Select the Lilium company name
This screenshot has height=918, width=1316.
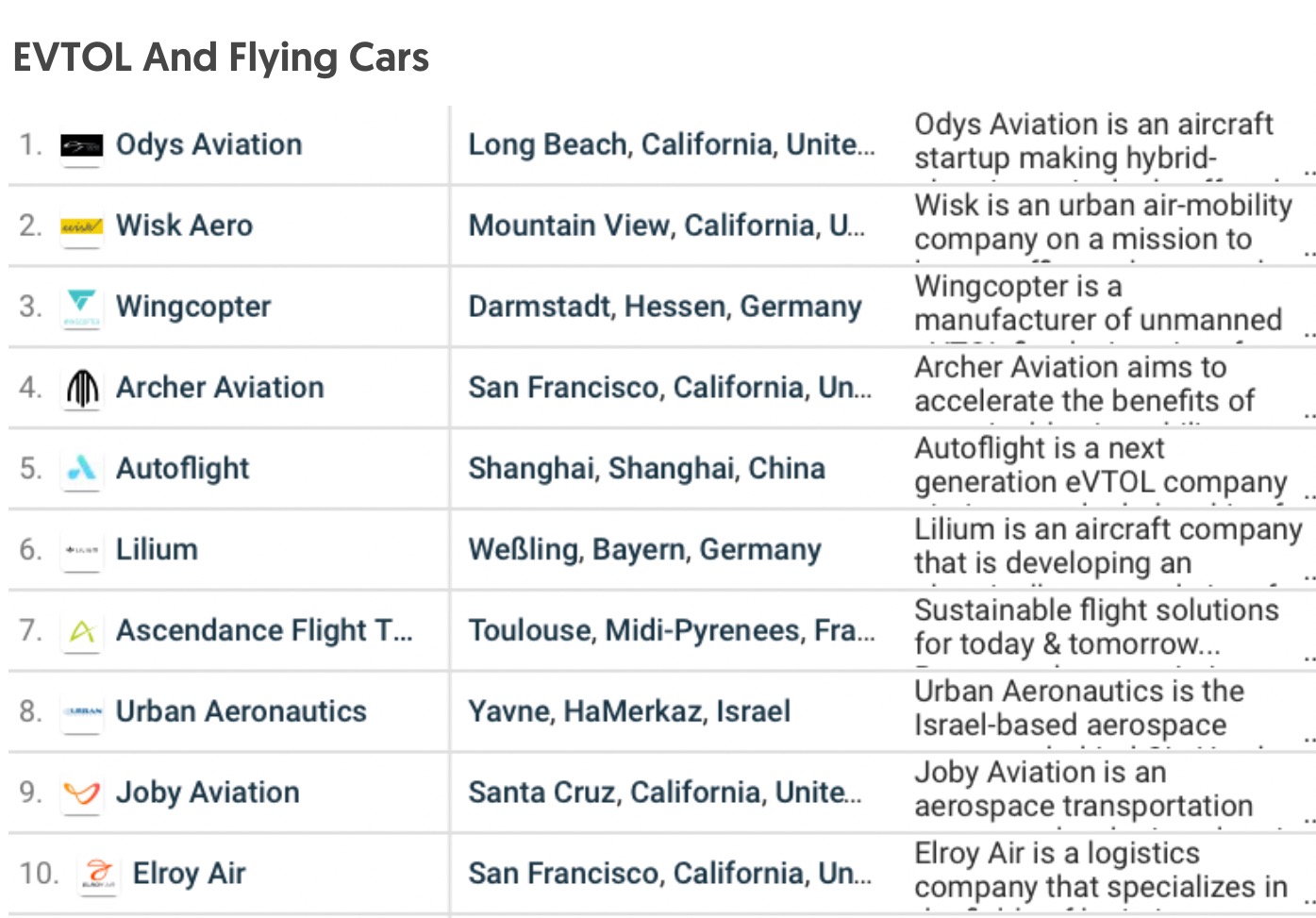point(157,549)
